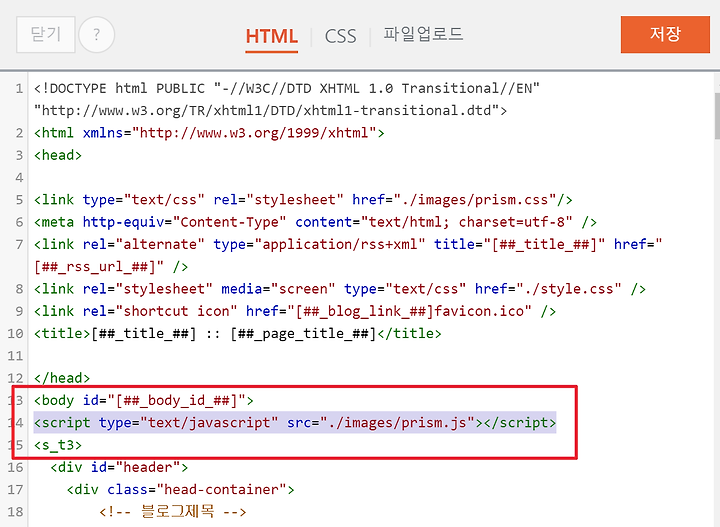Click the xhtml1-transitional.dtd continuation line
The image size is (720, 527).
(x=270, y=111)
